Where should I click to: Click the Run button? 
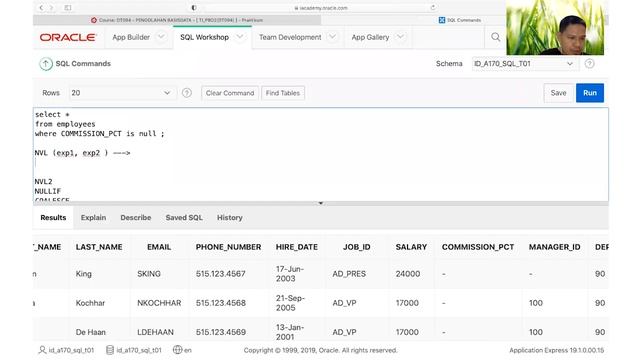click(x=590, y=93)
